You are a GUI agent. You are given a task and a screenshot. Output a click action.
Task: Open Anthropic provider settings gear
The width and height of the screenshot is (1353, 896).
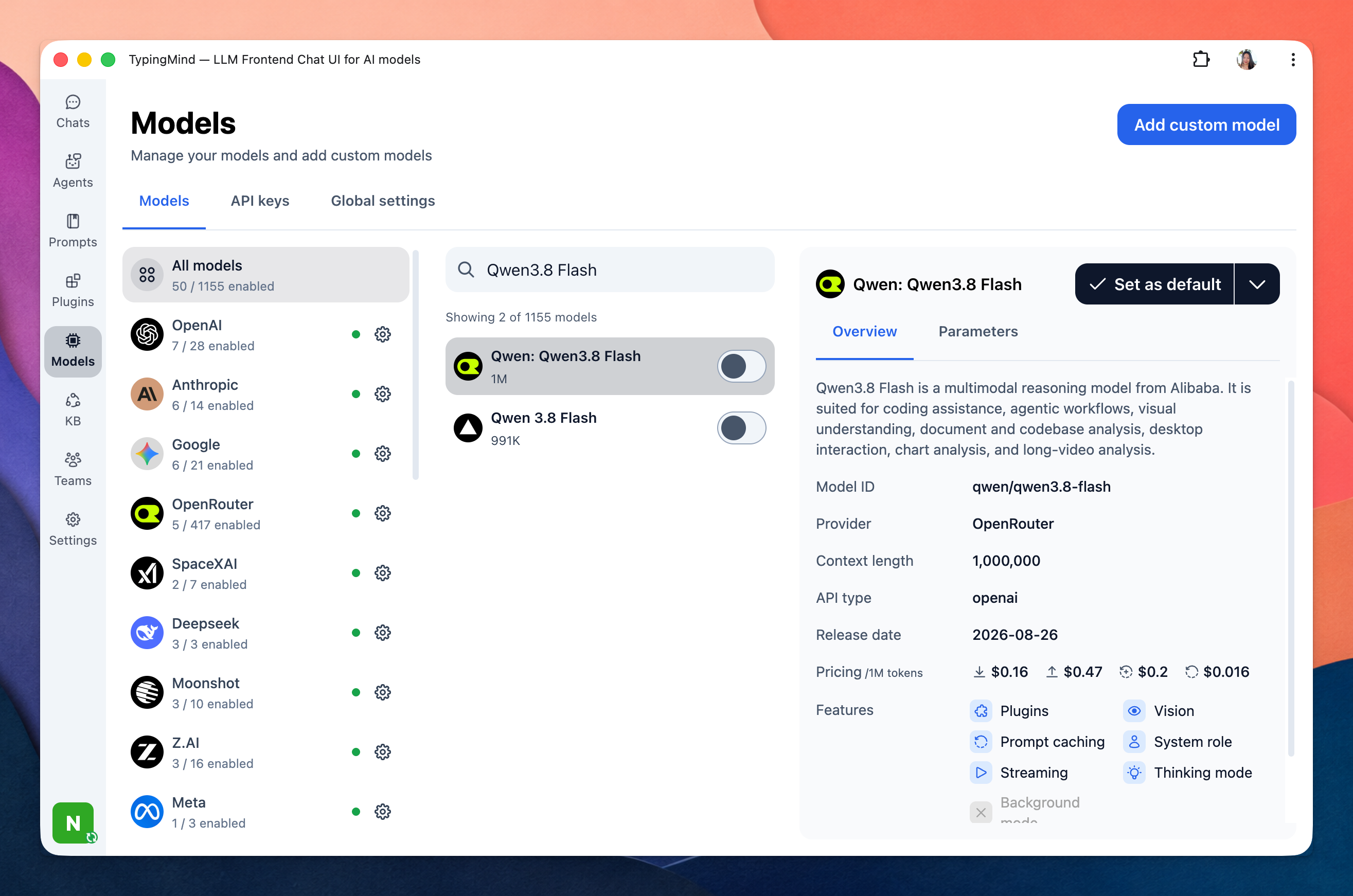[382, 393]
